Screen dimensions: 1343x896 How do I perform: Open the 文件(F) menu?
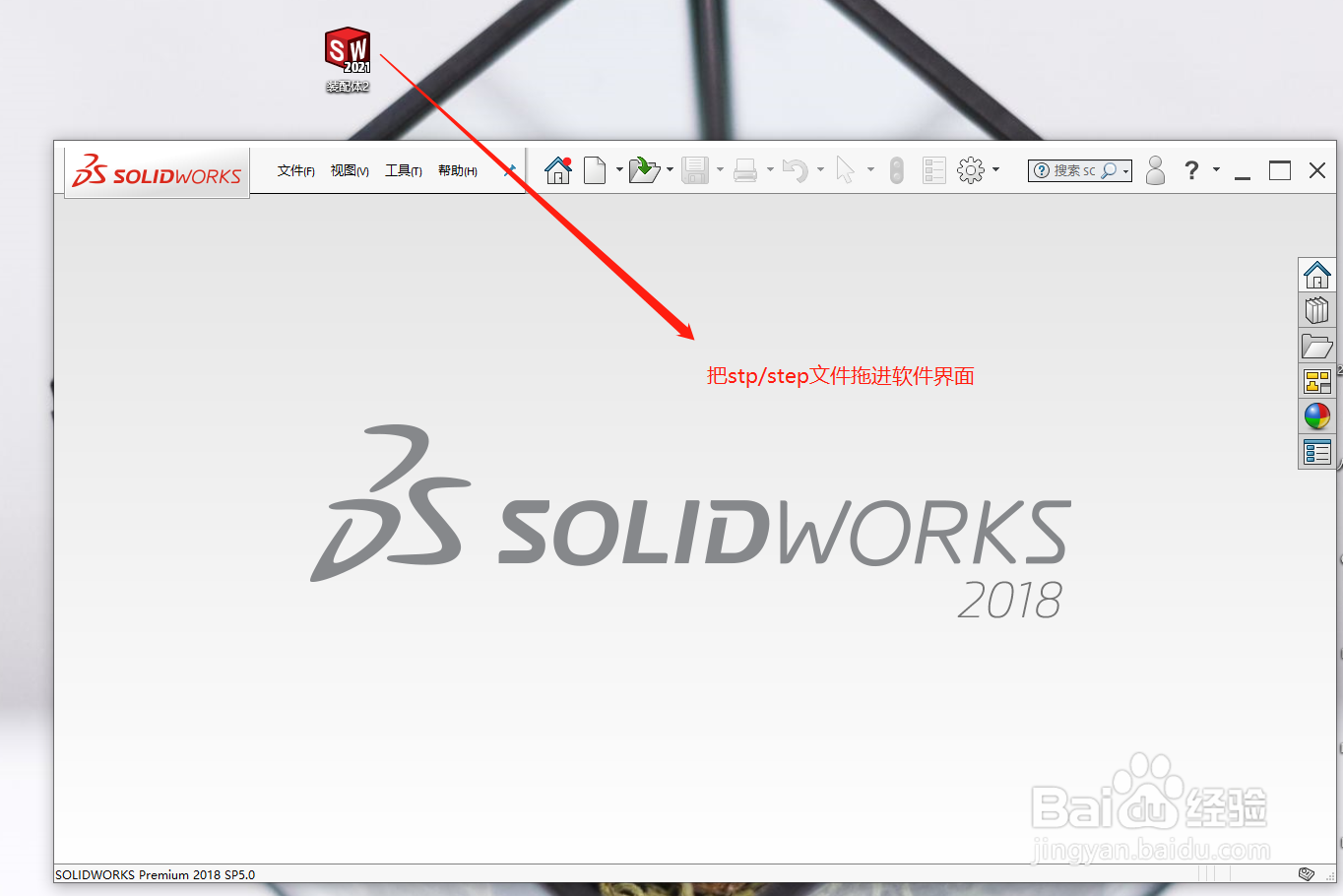click(x=295, y=171)
